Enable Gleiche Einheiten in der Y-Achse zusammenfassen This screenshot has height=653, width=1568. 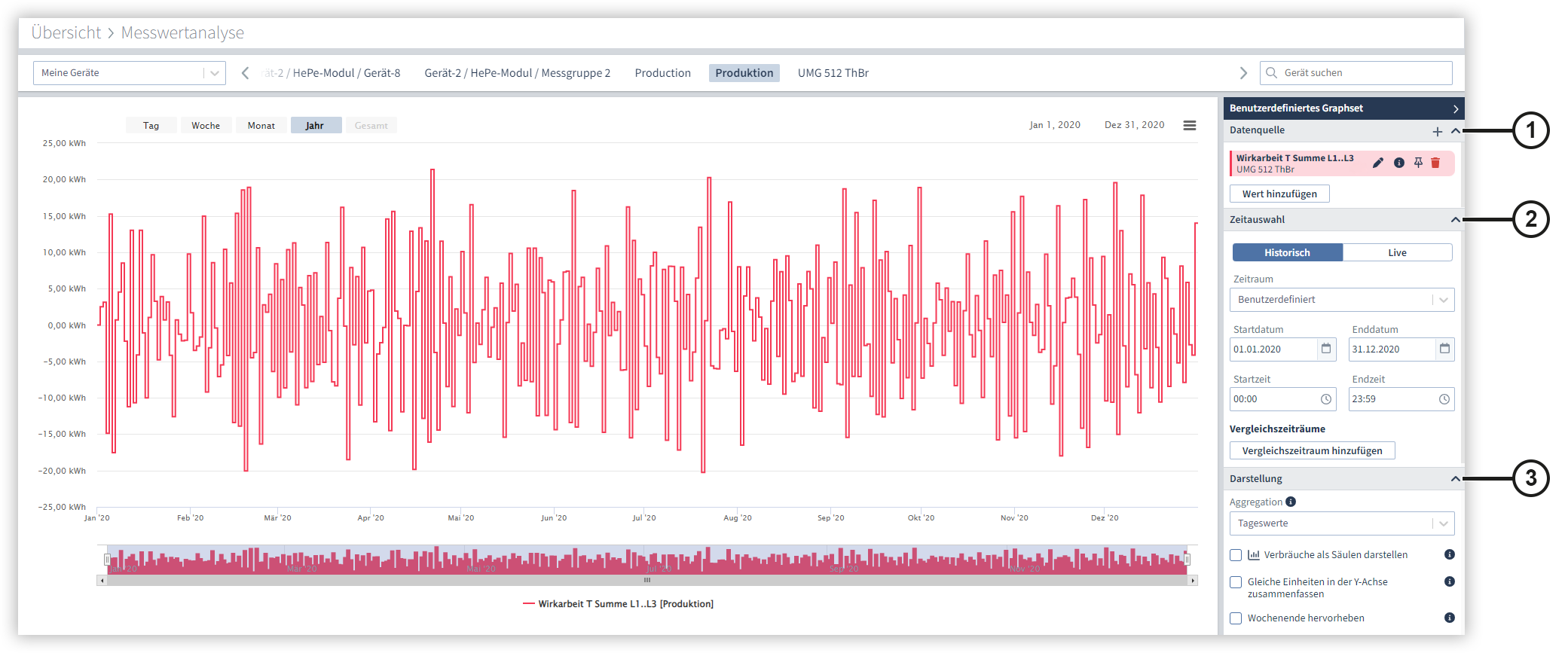(x=1236, y=582)
